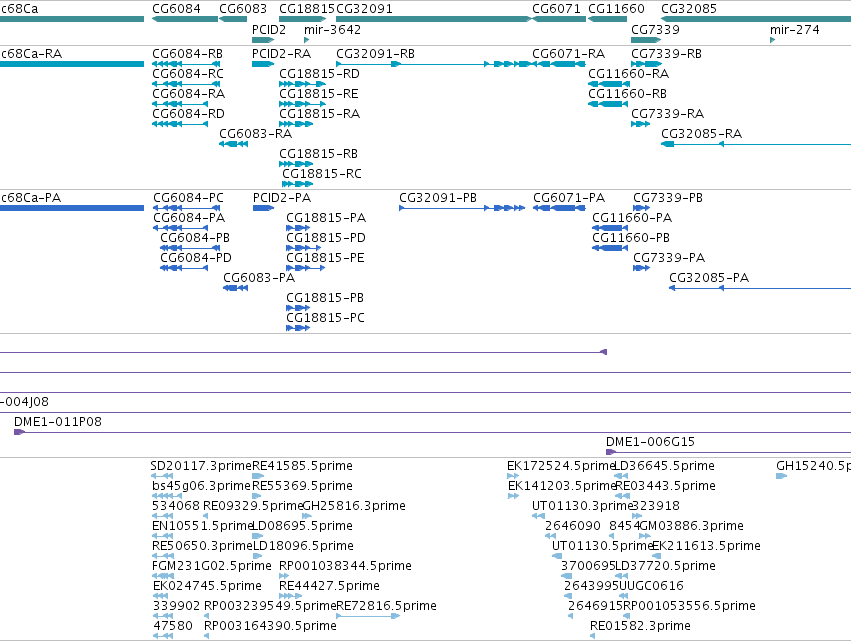The width and height of the screenshot is (851, 641).
Task: Select the CG32085-PA protein label
Action: point(709,278)
